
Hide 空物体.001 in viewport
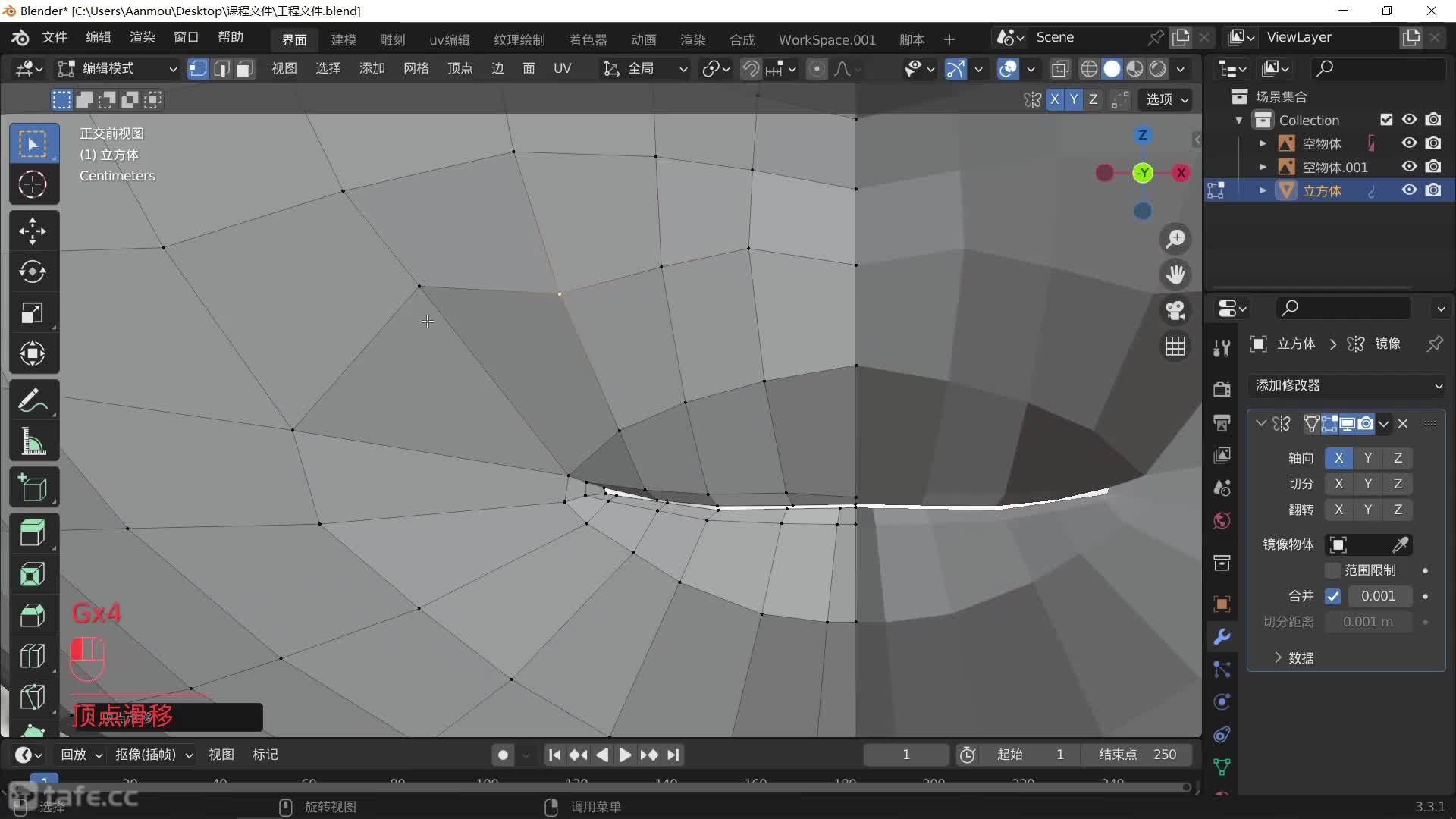pos(1409,167)
